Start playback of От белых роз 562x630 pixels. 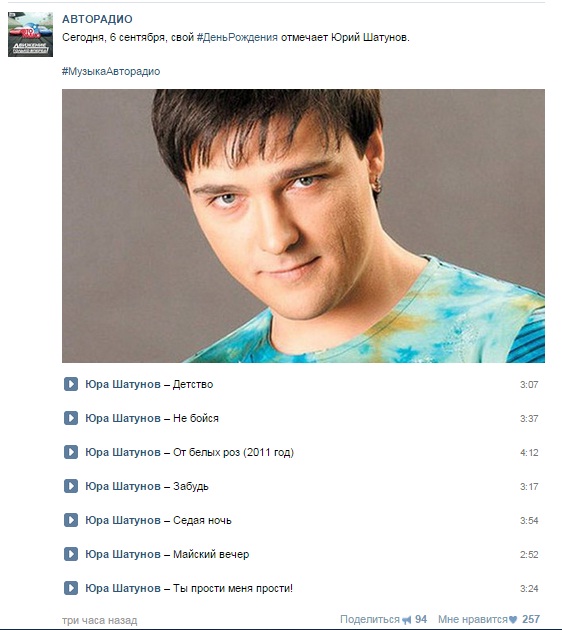[x=71, y=452]
